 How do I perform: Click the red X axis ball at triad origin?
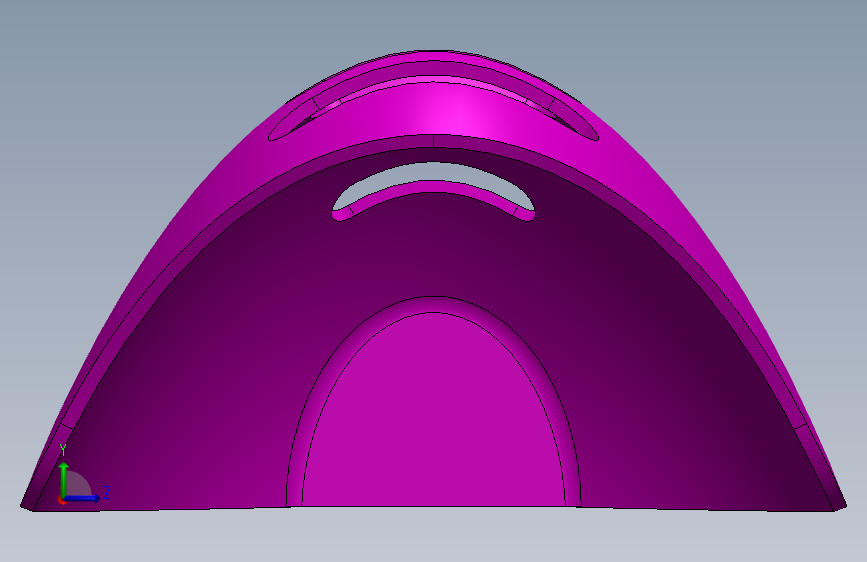coord(61,500)
